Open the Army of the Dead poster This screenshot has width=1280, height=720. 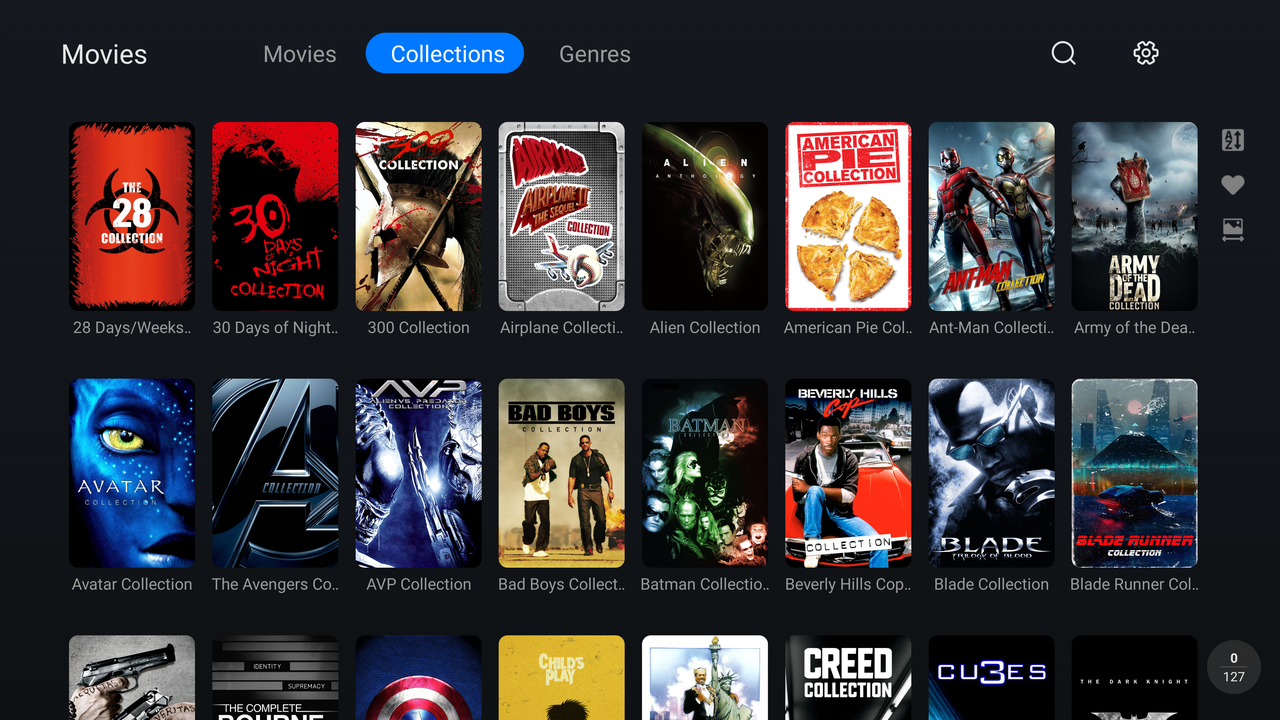coord(1135,216)
